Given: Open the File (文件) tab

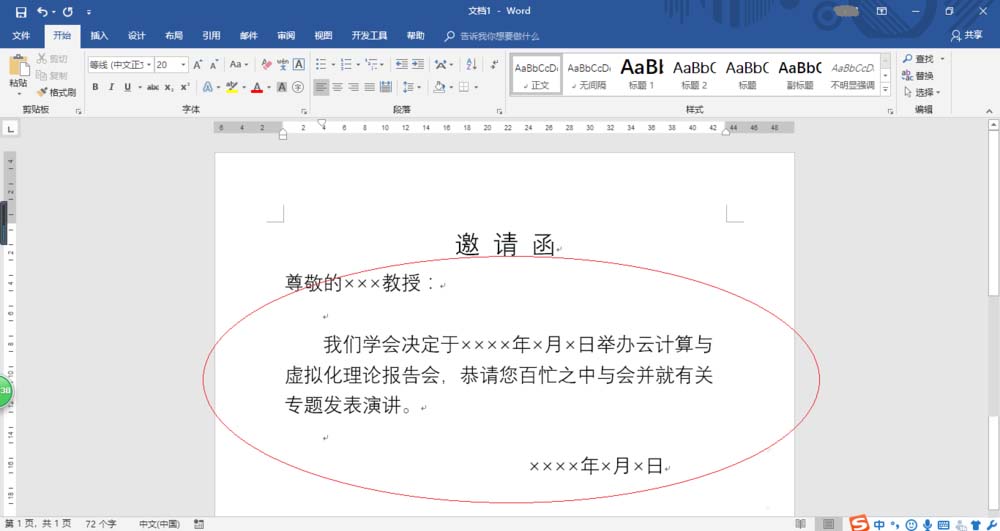Looking at the screenshot, I should click(21, 36).
